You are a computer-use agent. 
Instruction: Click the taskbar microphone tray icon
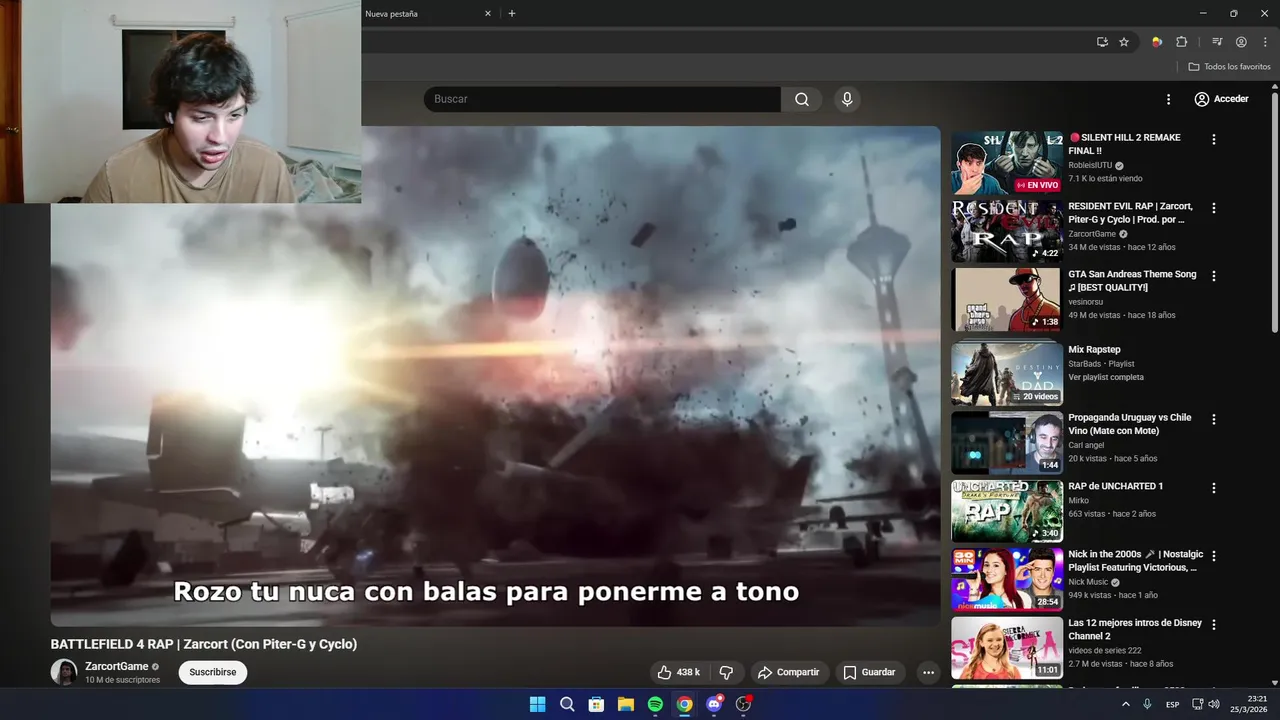(x=1147, y=704)
